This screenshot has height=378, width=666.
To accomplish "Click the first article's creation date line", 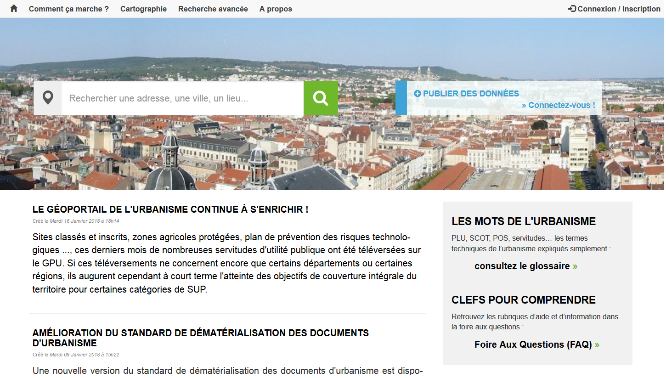I will 76,221.
